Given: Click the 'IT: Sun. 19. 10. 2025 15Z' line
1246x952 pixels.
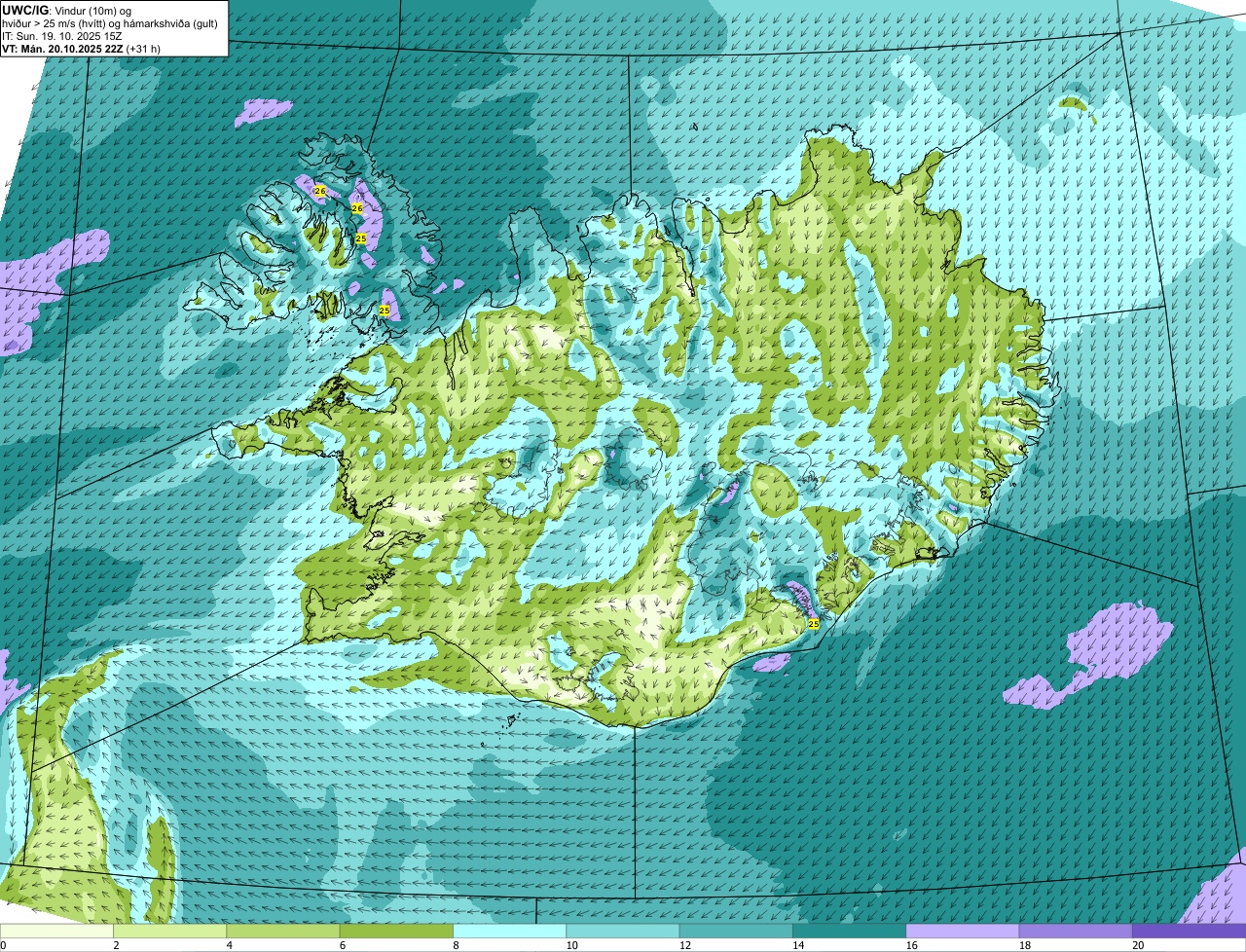Looking at the screenshot, I should pos(64,36).
